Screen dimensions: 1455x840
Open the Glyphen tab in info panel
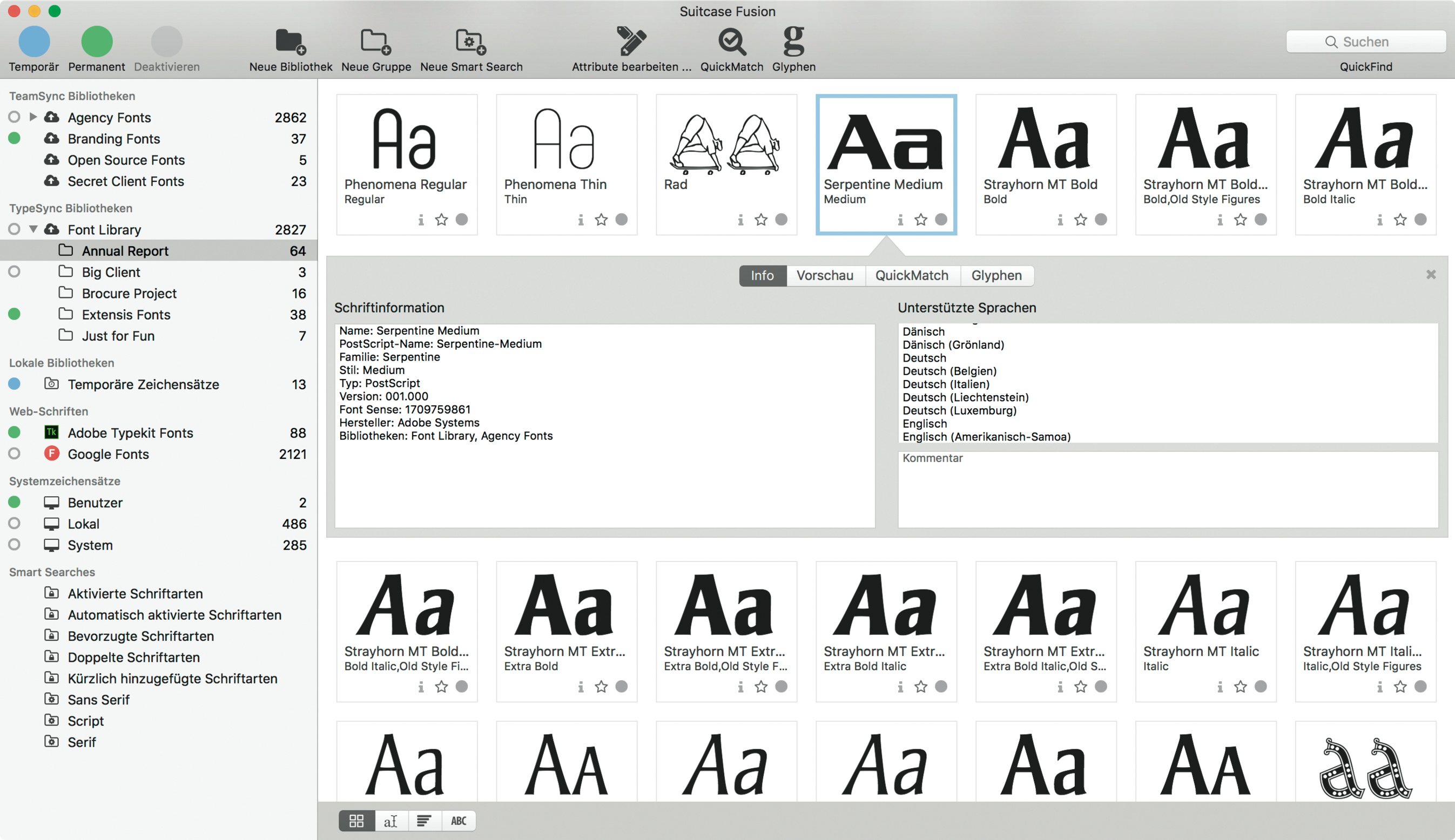tap(996, 275)
